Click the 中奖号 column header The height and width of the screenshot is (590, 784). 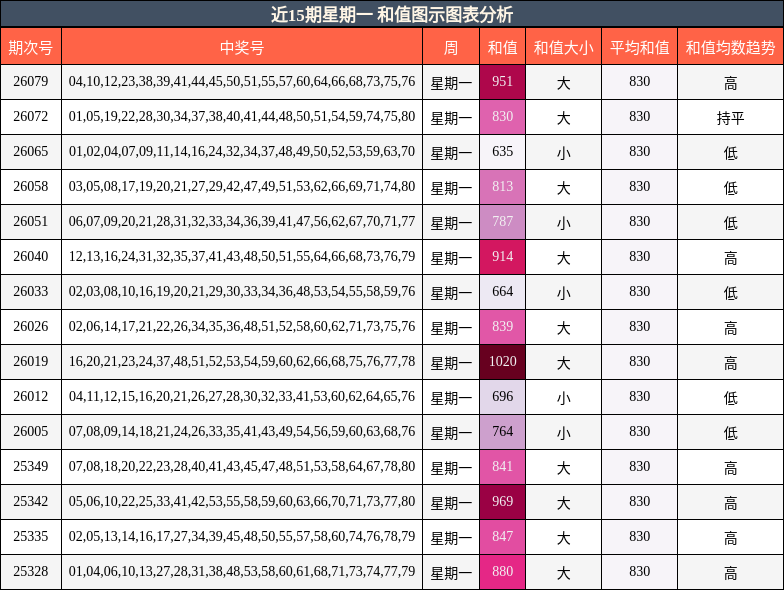point(242,47)
